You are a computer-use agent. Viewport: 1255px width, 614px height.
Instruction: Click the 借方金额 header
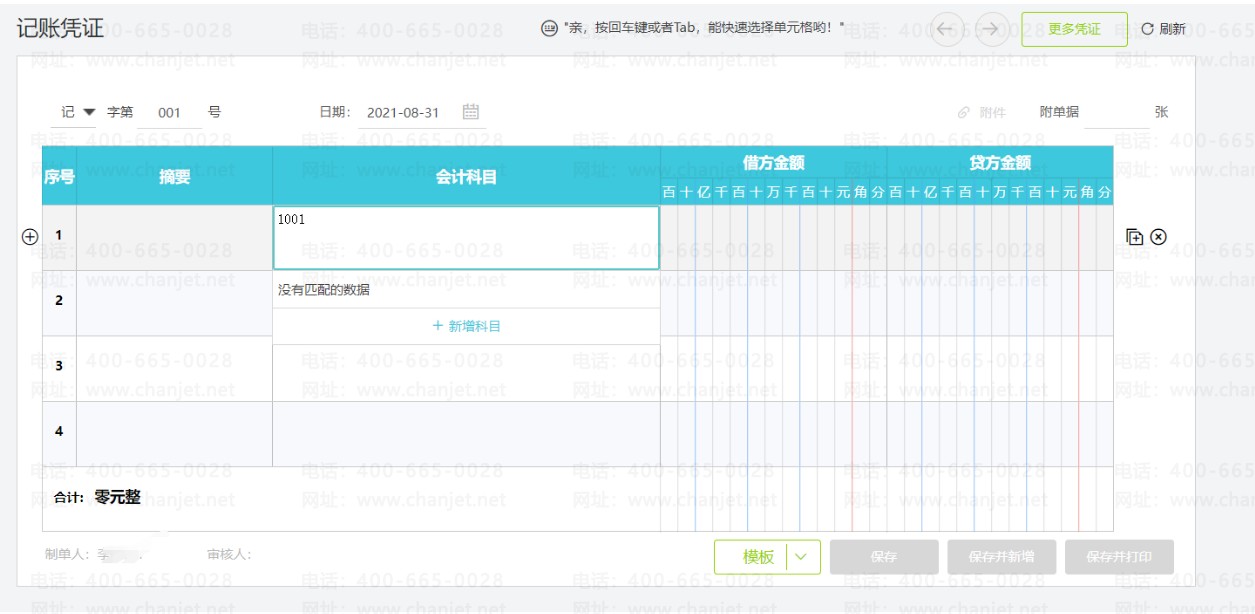click(x=773, y=162)
